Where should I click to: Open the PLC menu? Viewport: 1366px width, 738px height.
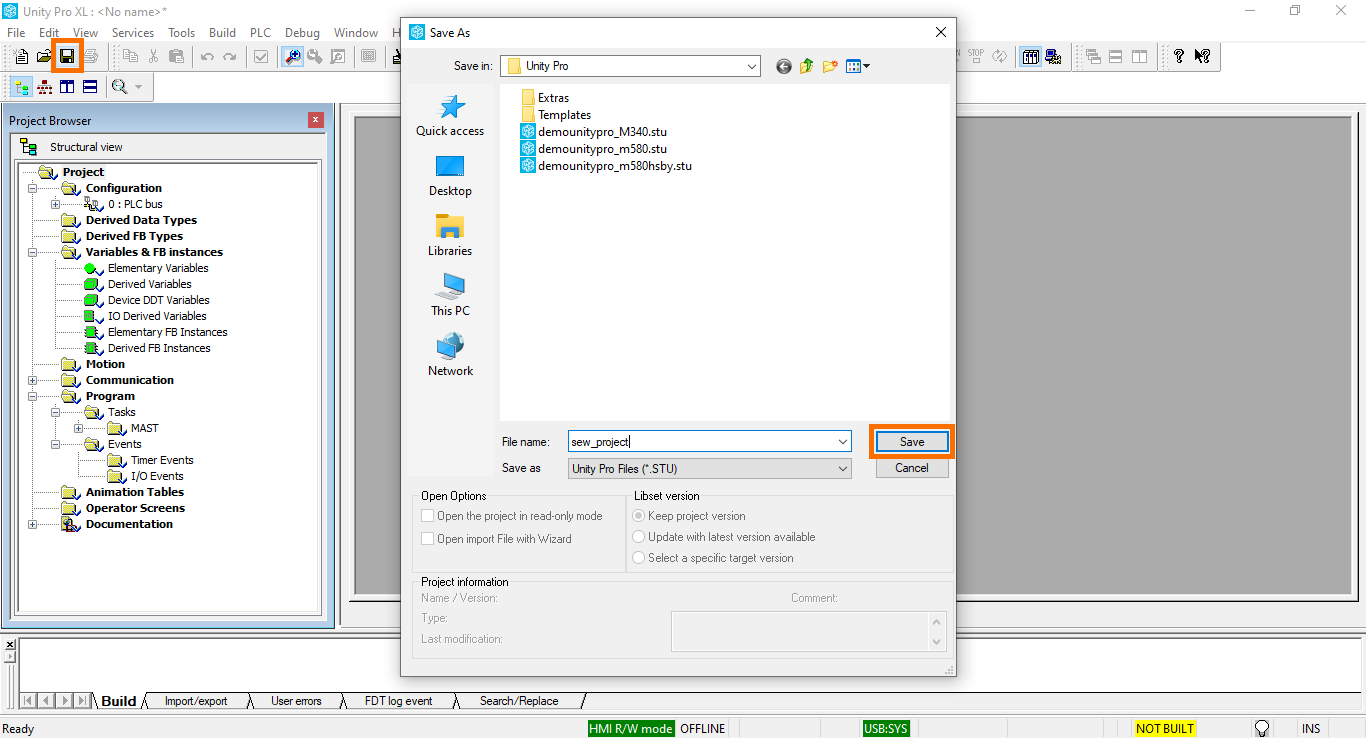[259, 32]
